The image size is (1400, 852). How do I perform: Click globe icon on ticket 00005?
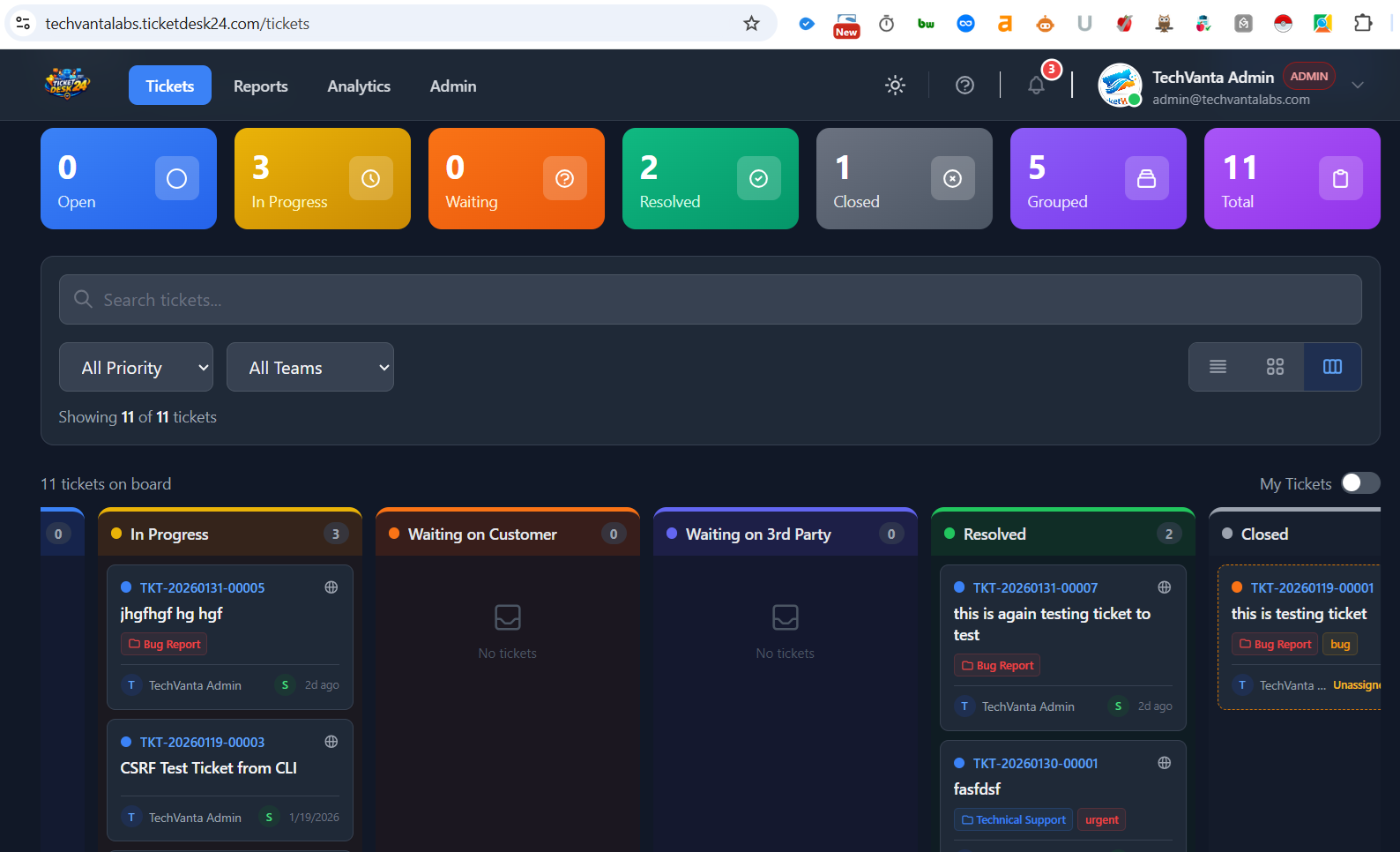(x=331, y=587)
